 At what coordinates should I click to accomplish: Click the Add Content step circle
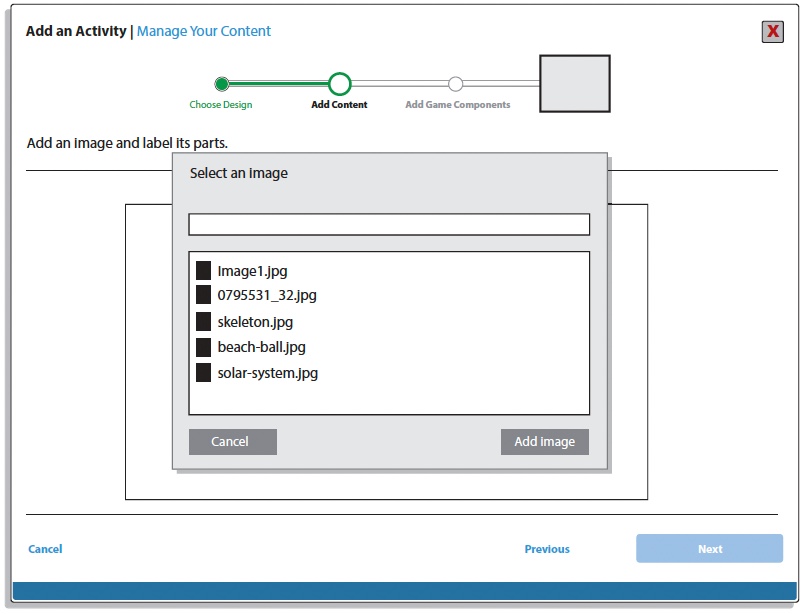click(x=340, y=84)
